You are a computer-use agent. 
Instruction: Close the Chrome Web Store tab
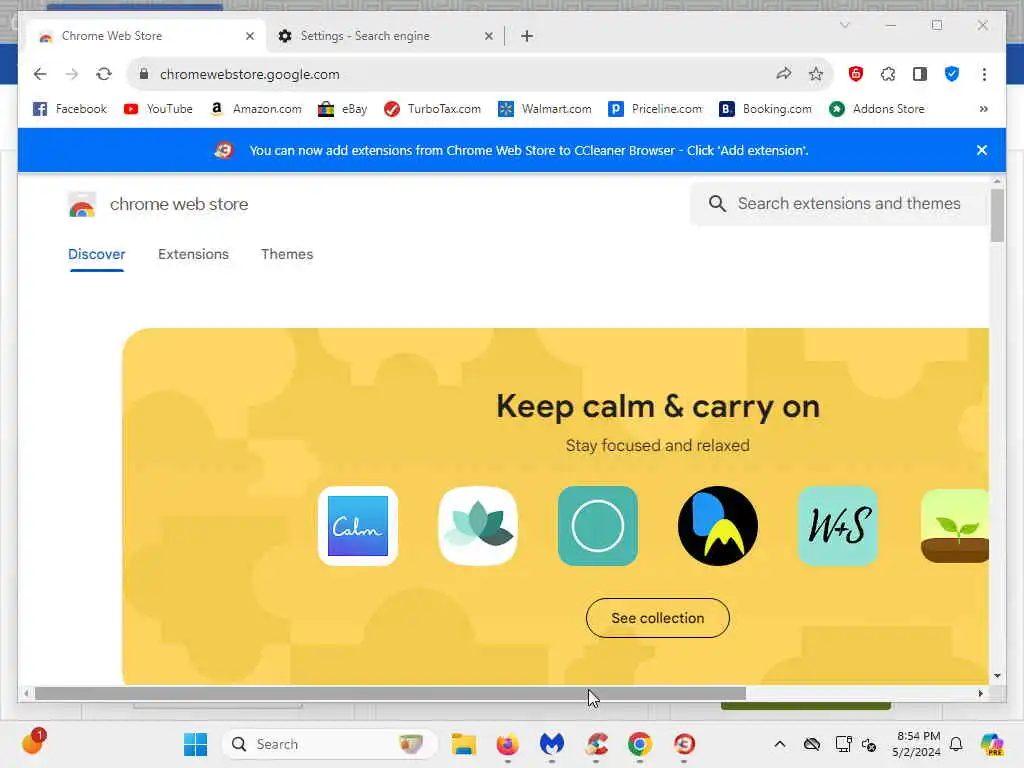249,36
